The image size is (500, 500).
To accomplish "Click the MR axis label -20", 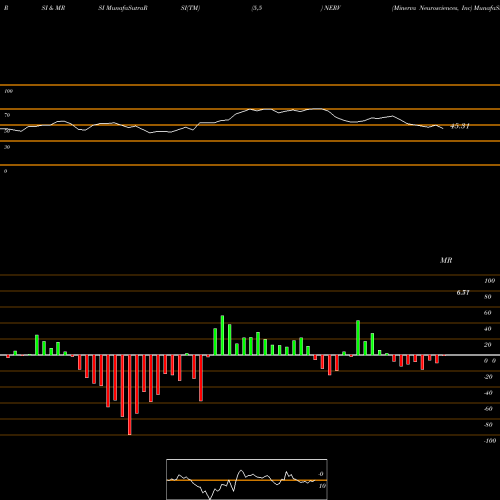I will coord(488,377).
